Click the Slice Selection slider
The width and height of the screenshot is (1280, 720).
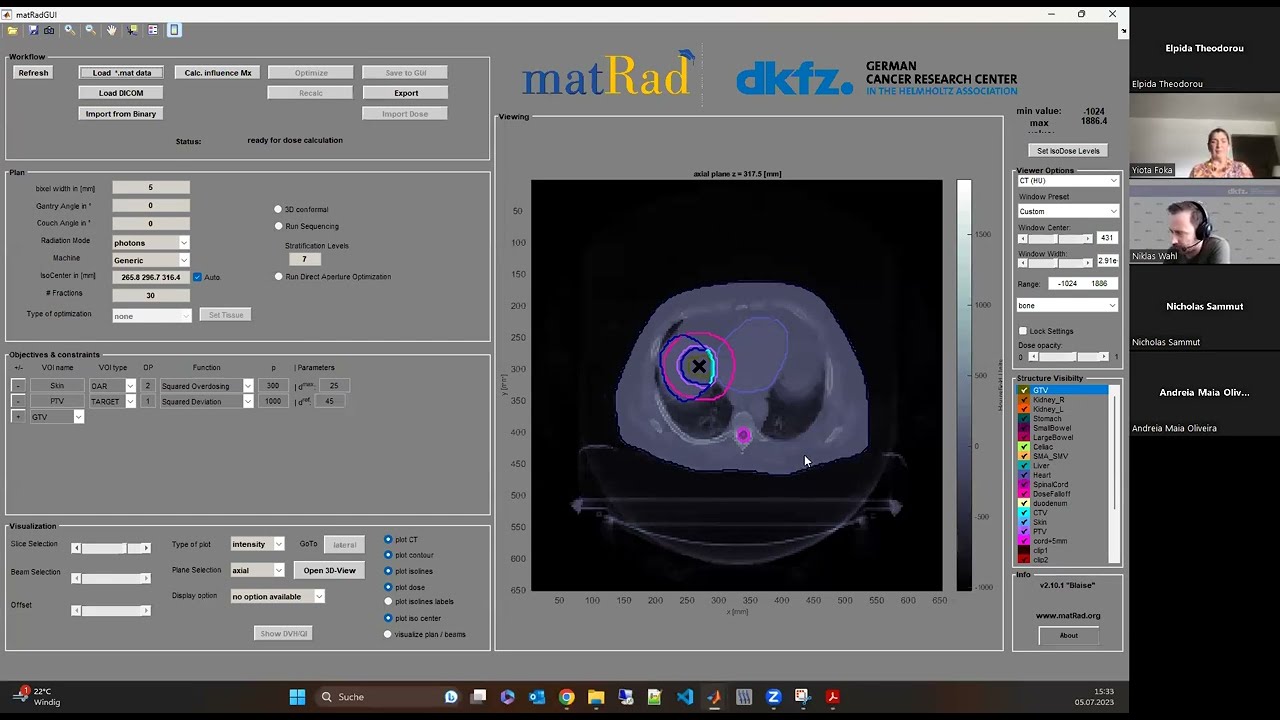tap(111, 548)
